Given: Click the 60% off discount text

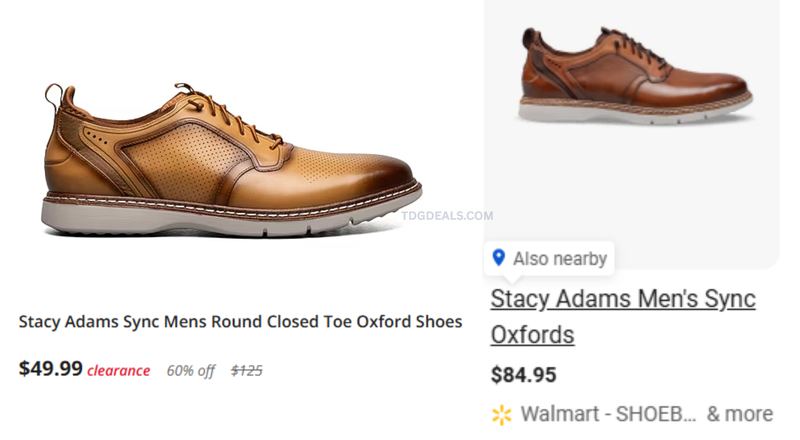Looking at the screenshot, I should (190, 371).
